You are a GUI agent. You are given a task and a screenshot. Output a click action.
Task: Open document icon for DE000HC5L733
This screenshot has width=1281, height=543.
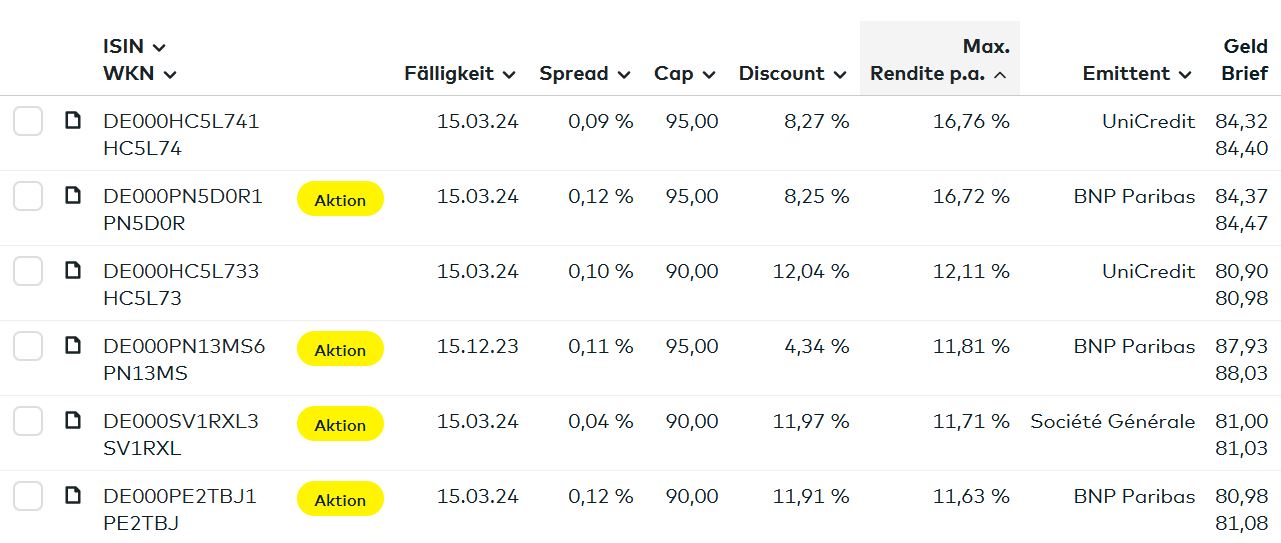pyautogui.click(x=73, y=271)
